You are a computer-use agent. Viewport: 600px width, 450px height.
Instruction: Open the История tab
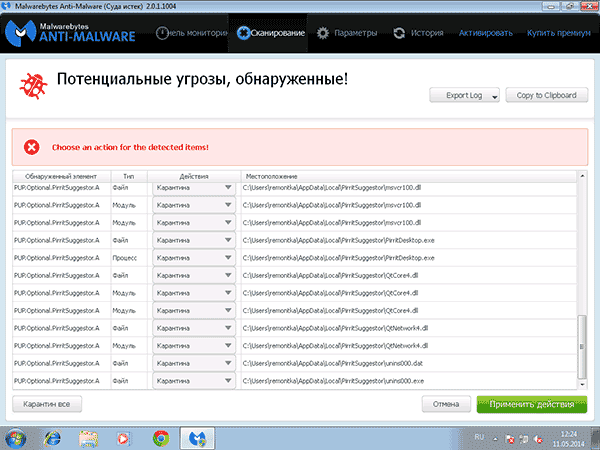click(x=418, y=33)
